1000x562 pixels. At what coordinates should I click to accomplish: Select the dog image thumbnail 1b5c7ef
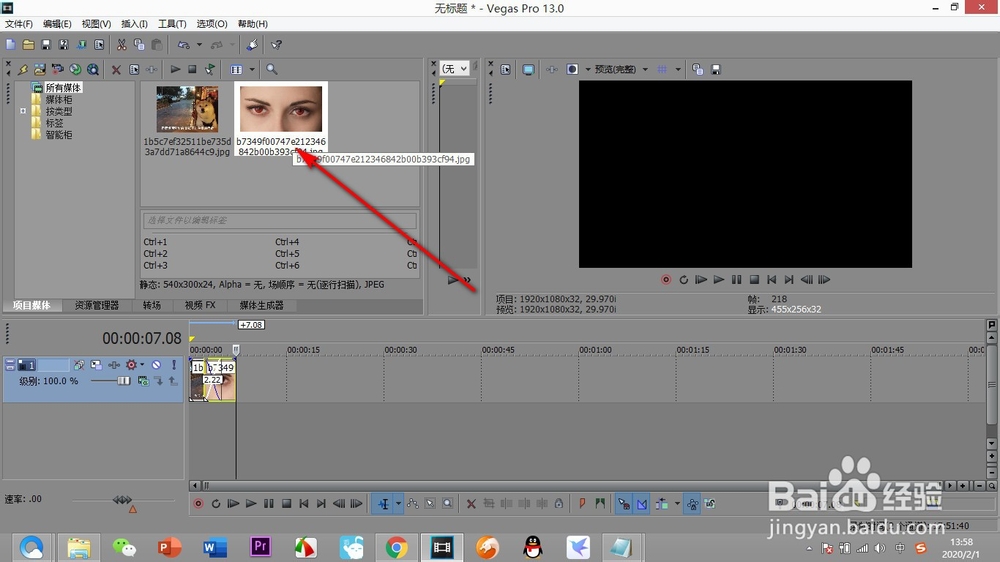pyautogui.click(x=188, y=110)
